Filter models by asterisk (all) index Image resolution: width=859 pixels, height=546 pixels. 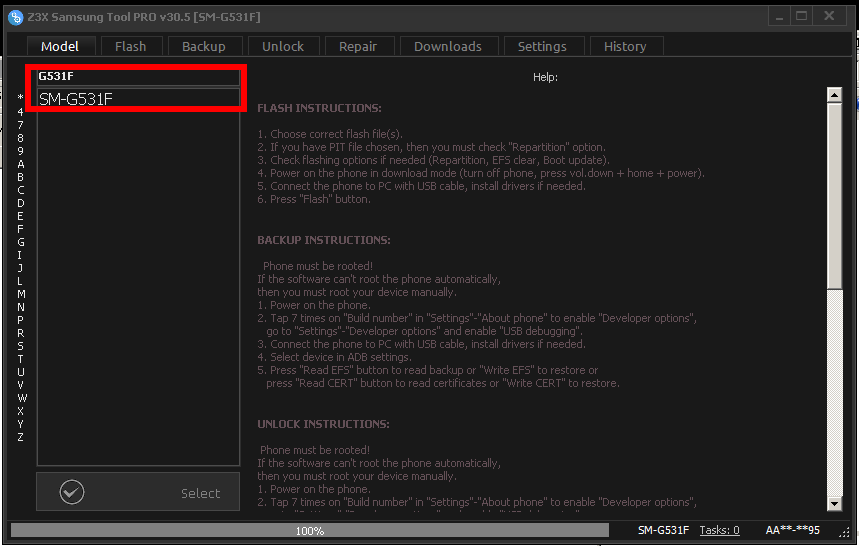[20, 98]
